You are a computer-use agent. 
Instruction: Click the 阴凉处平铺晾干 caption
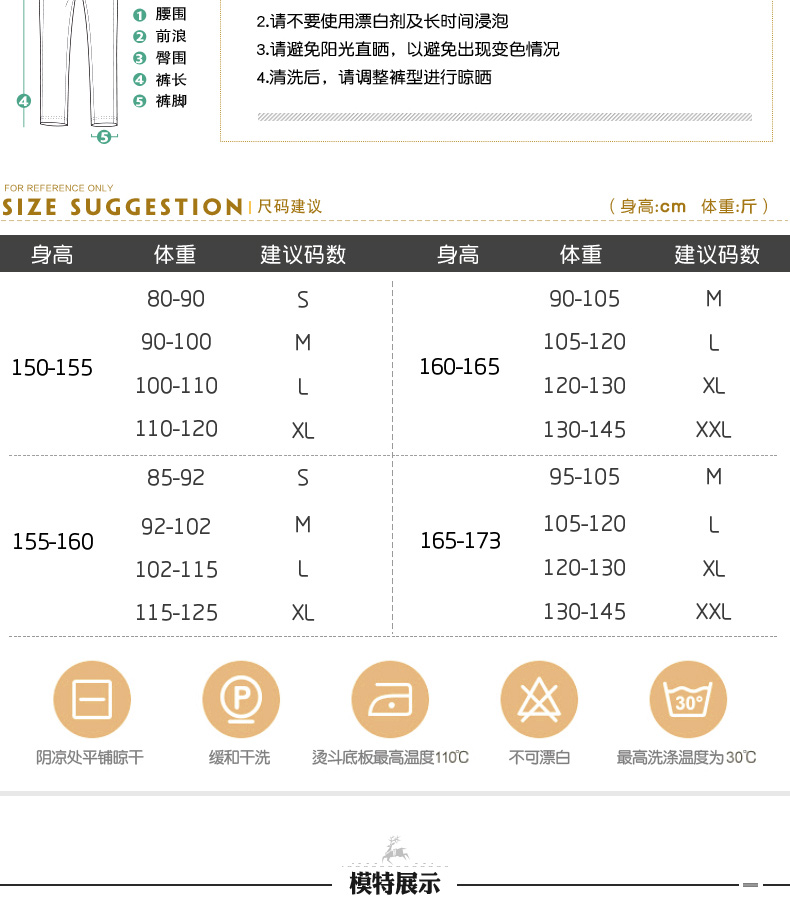pos(90,758)
